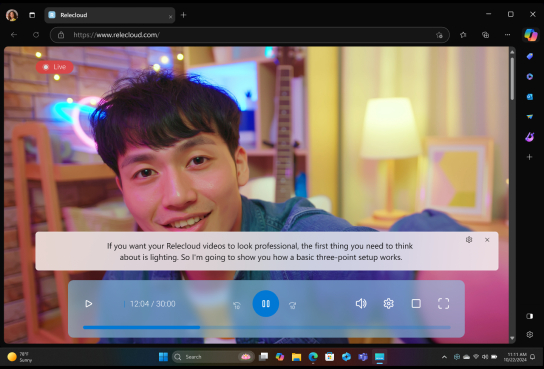Rewind the video 10 seconds
544x369 pixels.
(237, 305)
